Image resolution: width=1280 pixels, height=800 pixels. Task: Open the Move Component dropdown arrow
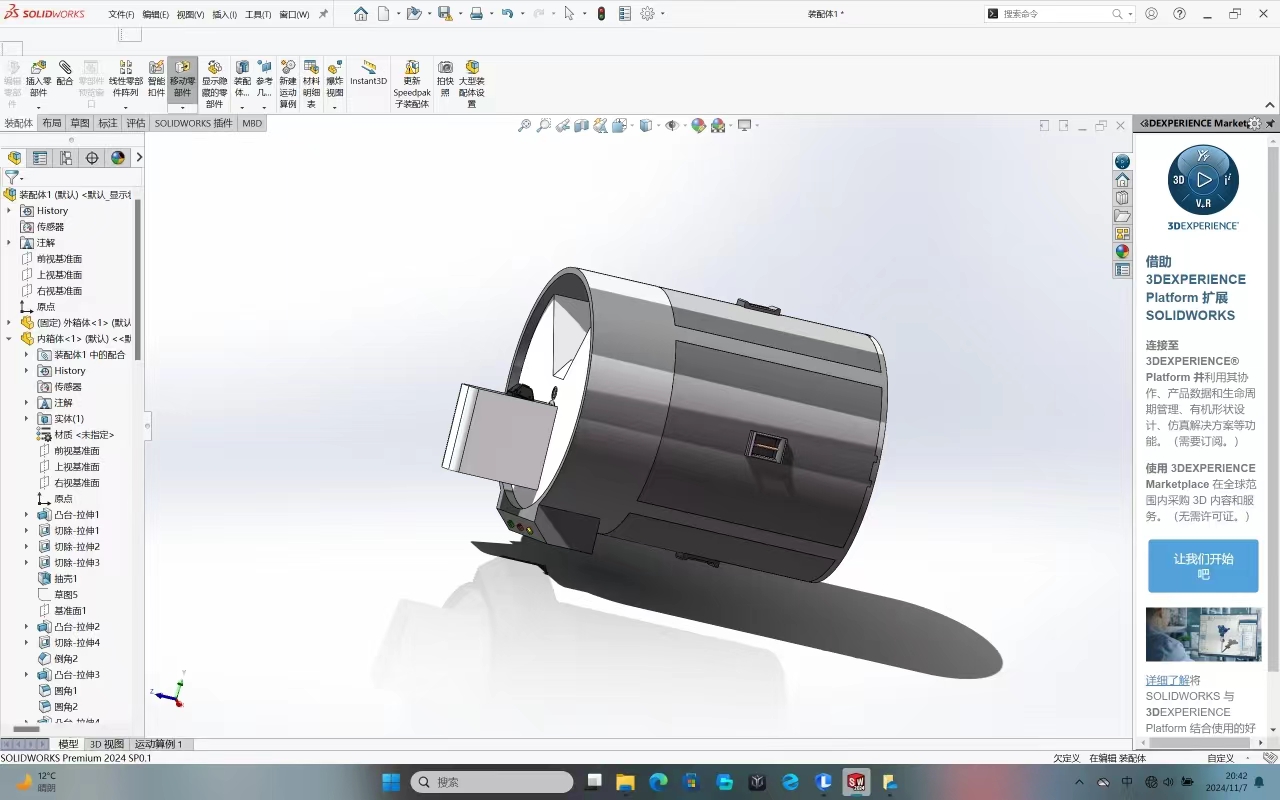(182, 106)
